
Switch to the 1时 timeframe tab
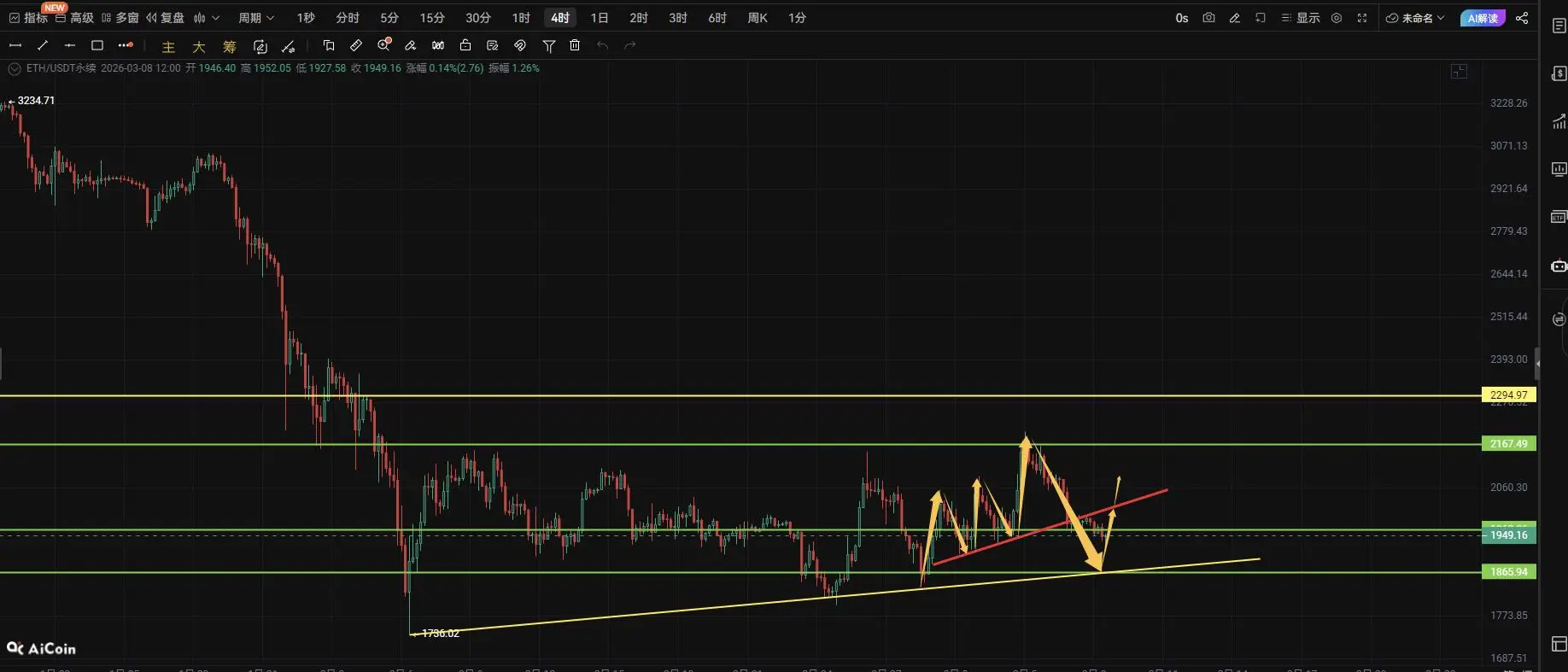521,18
